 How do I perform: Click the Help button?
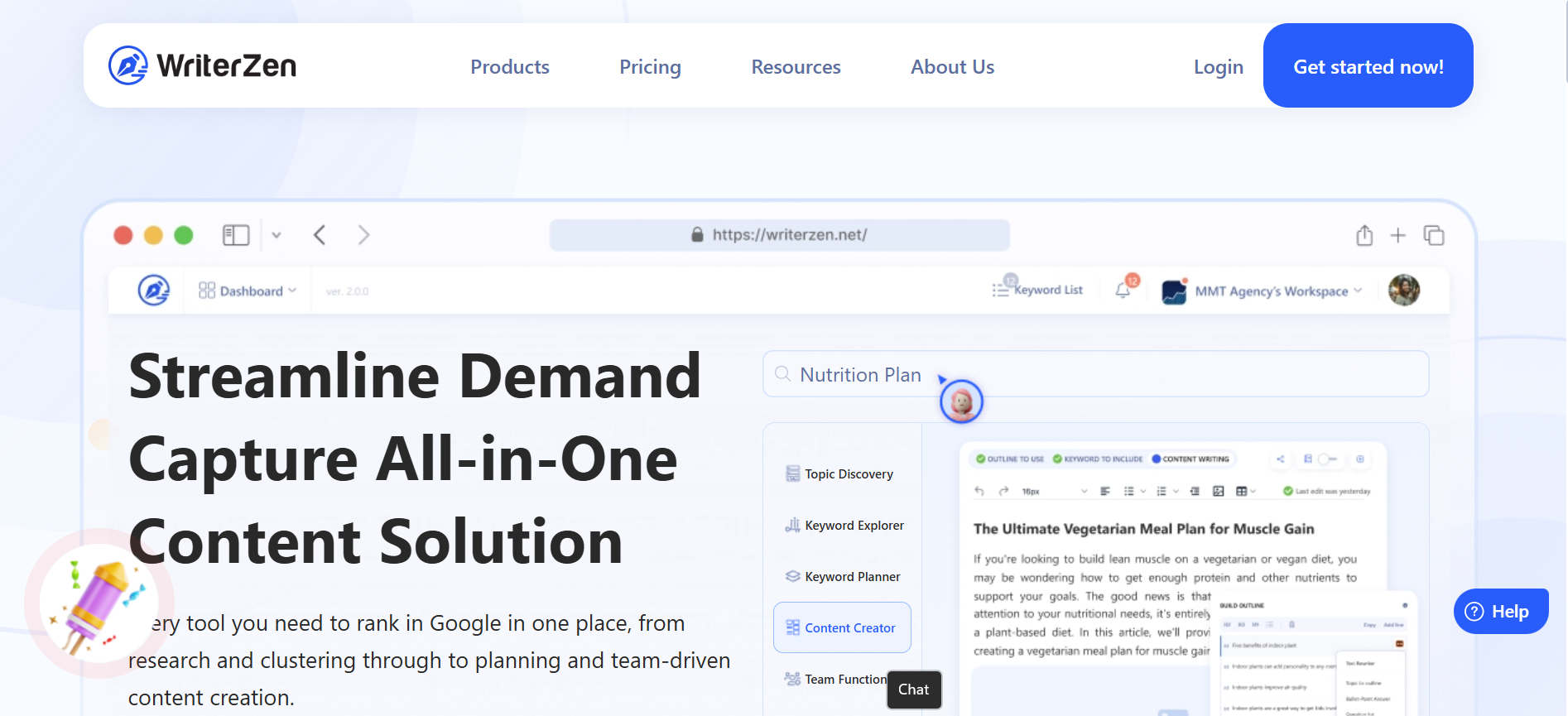[1501, 612]
